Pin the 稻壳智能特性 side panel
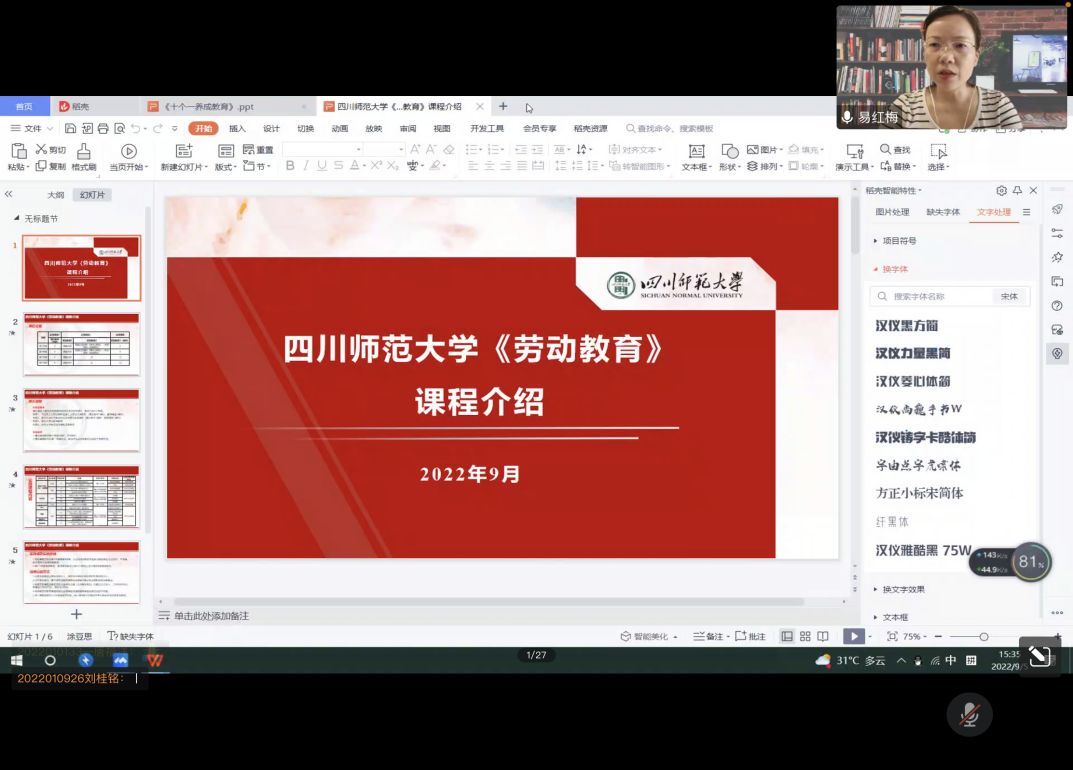This screenshot has width=1073, height=770. (x=1018, y=190)
